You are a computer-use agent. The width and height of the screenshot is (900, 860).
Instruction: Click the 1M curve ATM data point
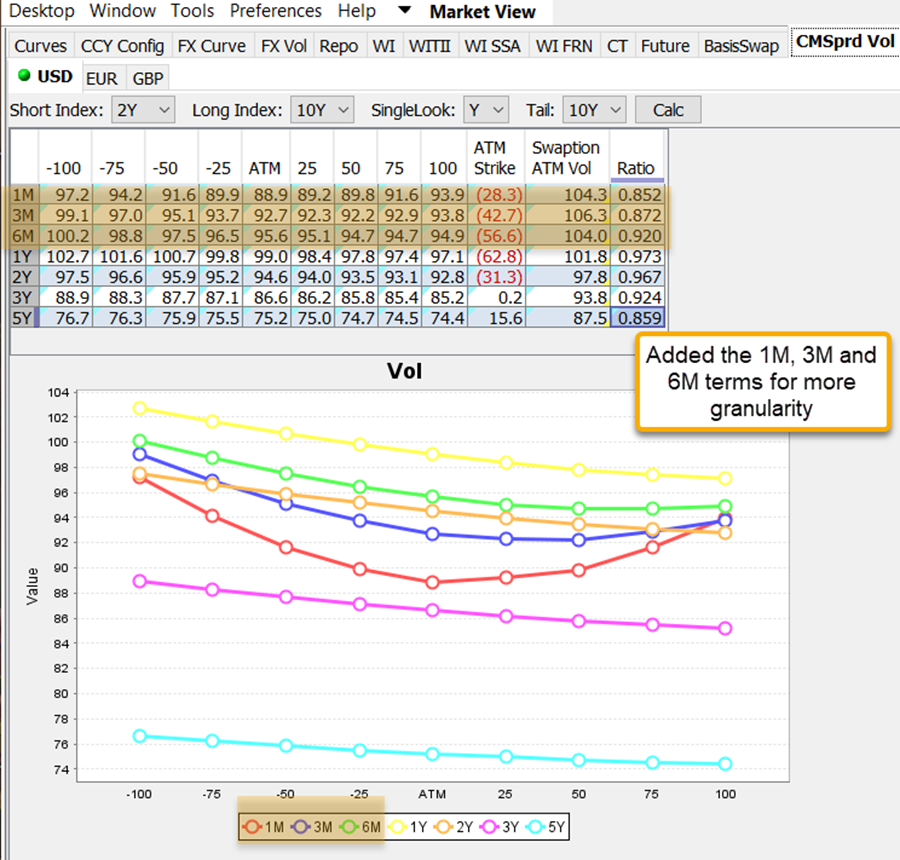pyautogui.click(x=433, y=583)
